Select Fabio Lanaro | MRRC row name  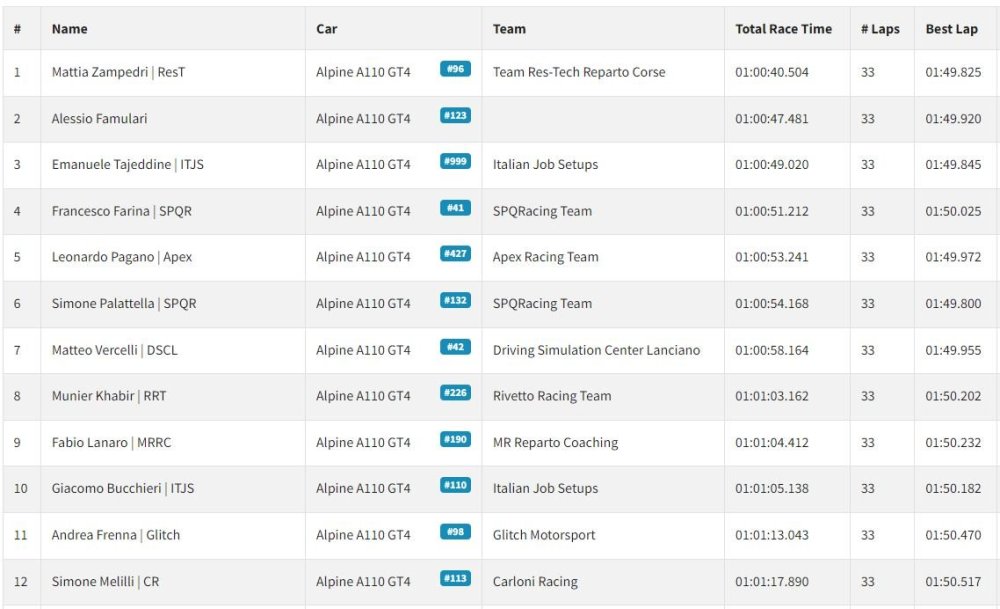coord(112,443)
